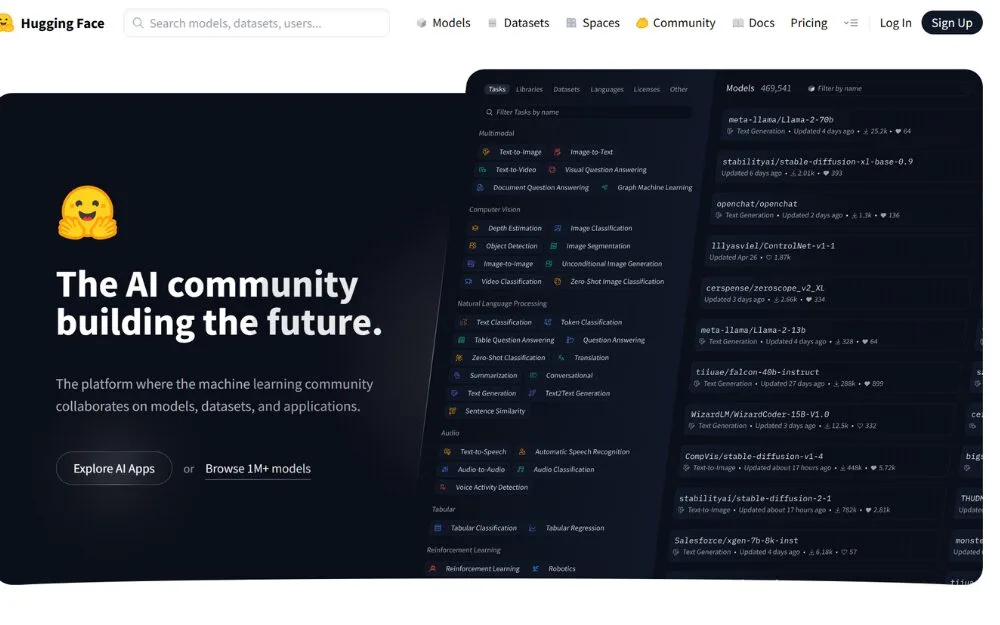Click the icon beside Text-to-Image in the preview

click(x=486, y=152)
